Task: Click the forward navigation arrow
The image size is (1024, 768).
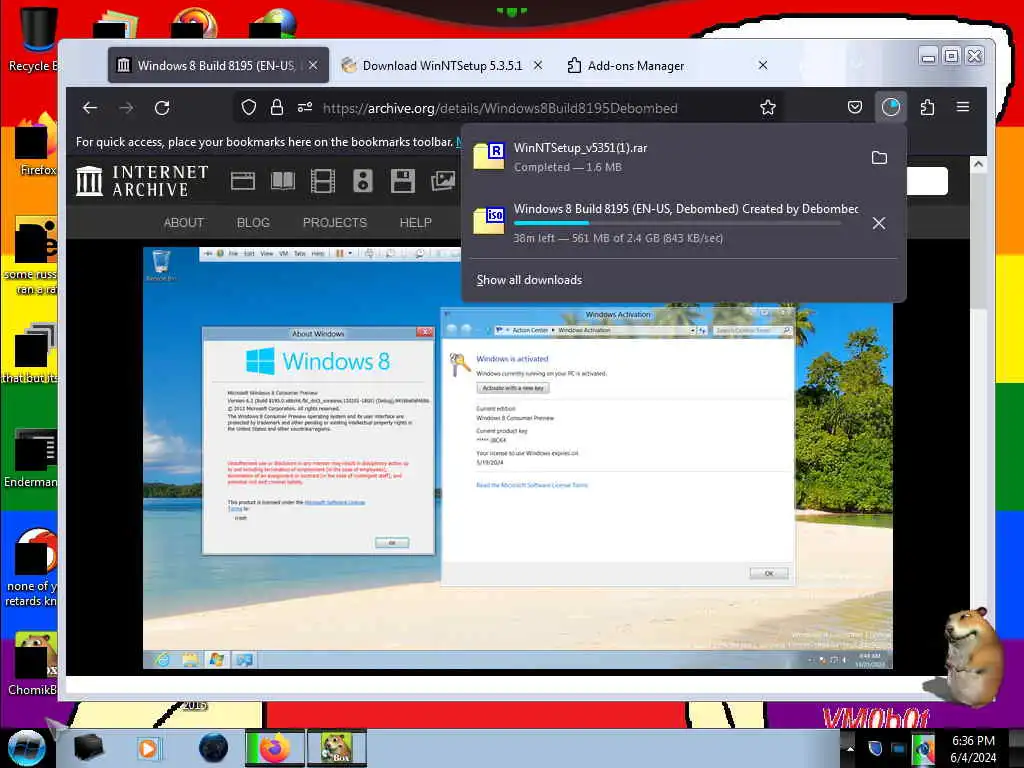Action: point(126,108)
